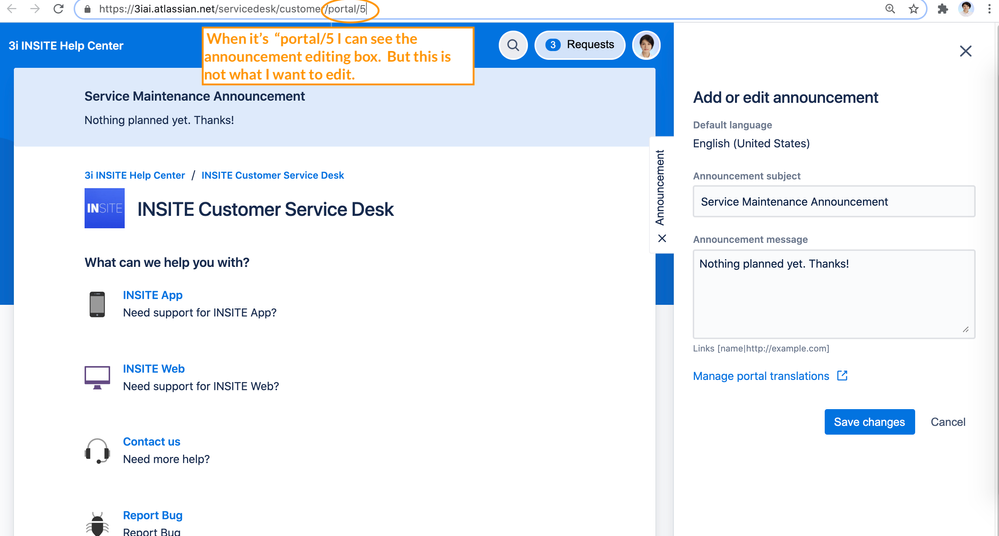This screenshot has width=999, height=536.
Task: Click the 'Need support for INSITE App?' description
Action: tap(199, 313)
